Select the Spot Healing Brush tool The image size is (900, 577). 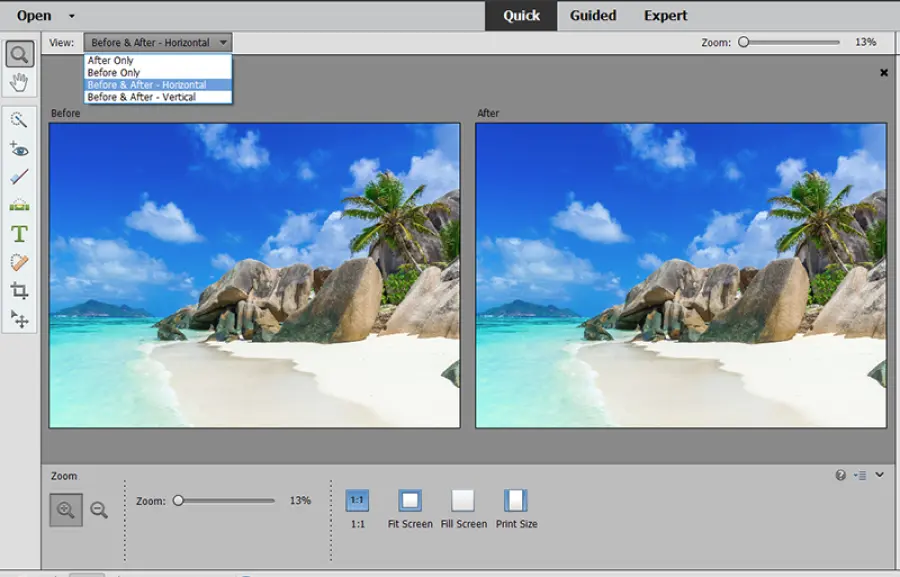[x=19, y=263]
